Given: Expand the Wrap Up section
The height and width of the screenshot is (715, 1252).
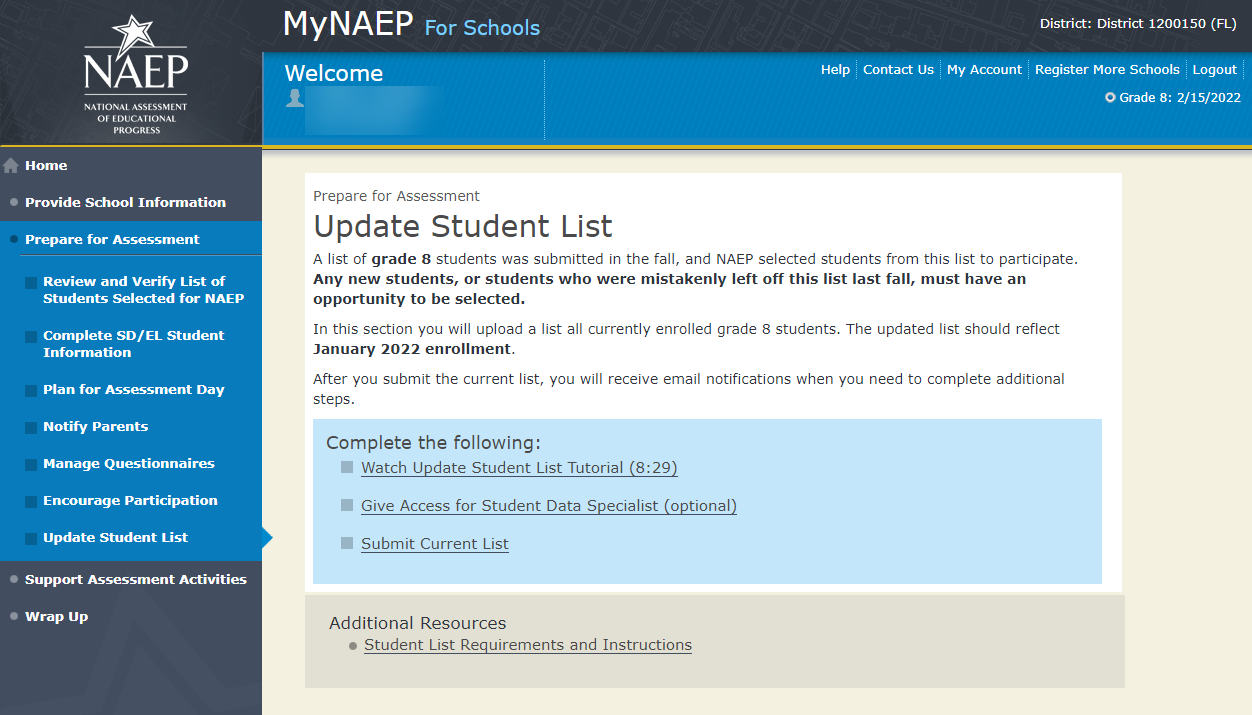Looking at the screenshot, I should coord(56,616).
